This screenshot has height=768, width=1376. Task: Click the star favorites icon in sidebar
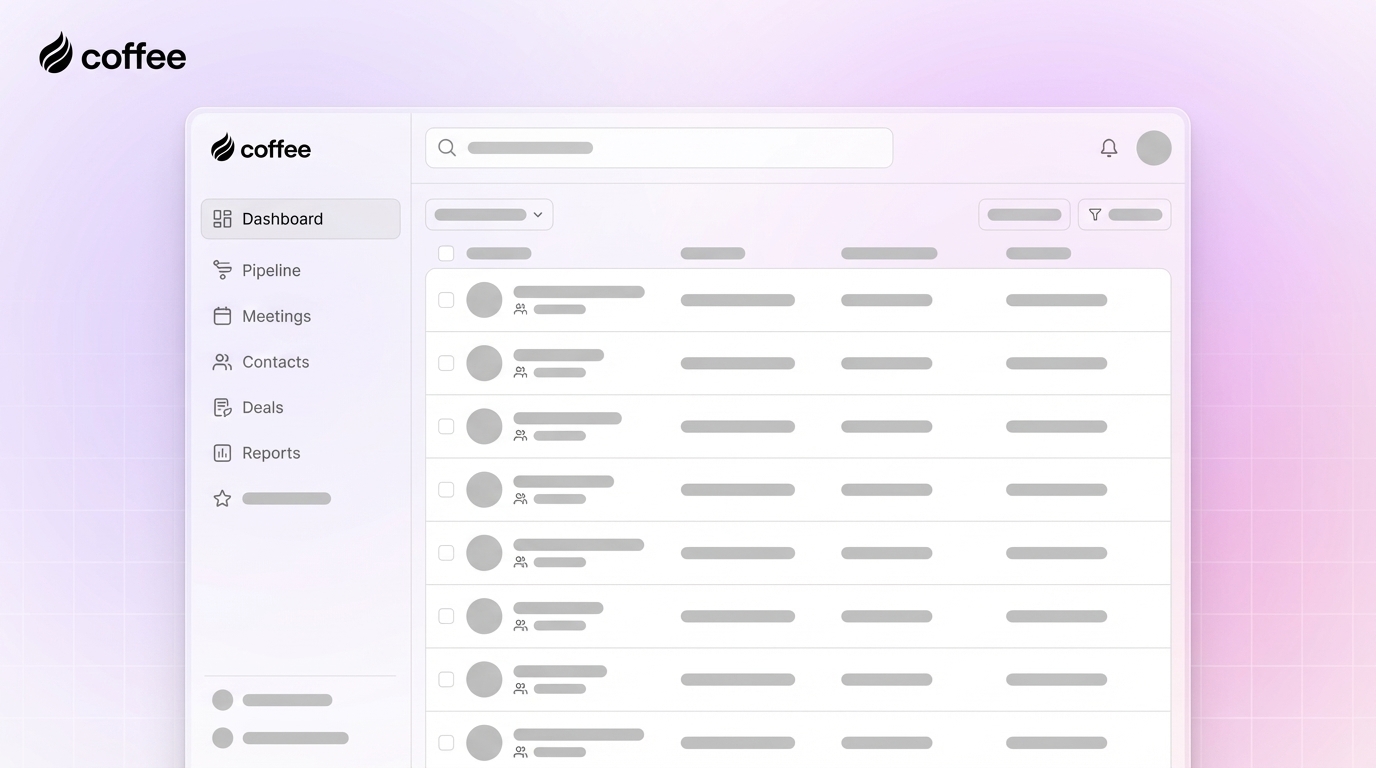222,498
